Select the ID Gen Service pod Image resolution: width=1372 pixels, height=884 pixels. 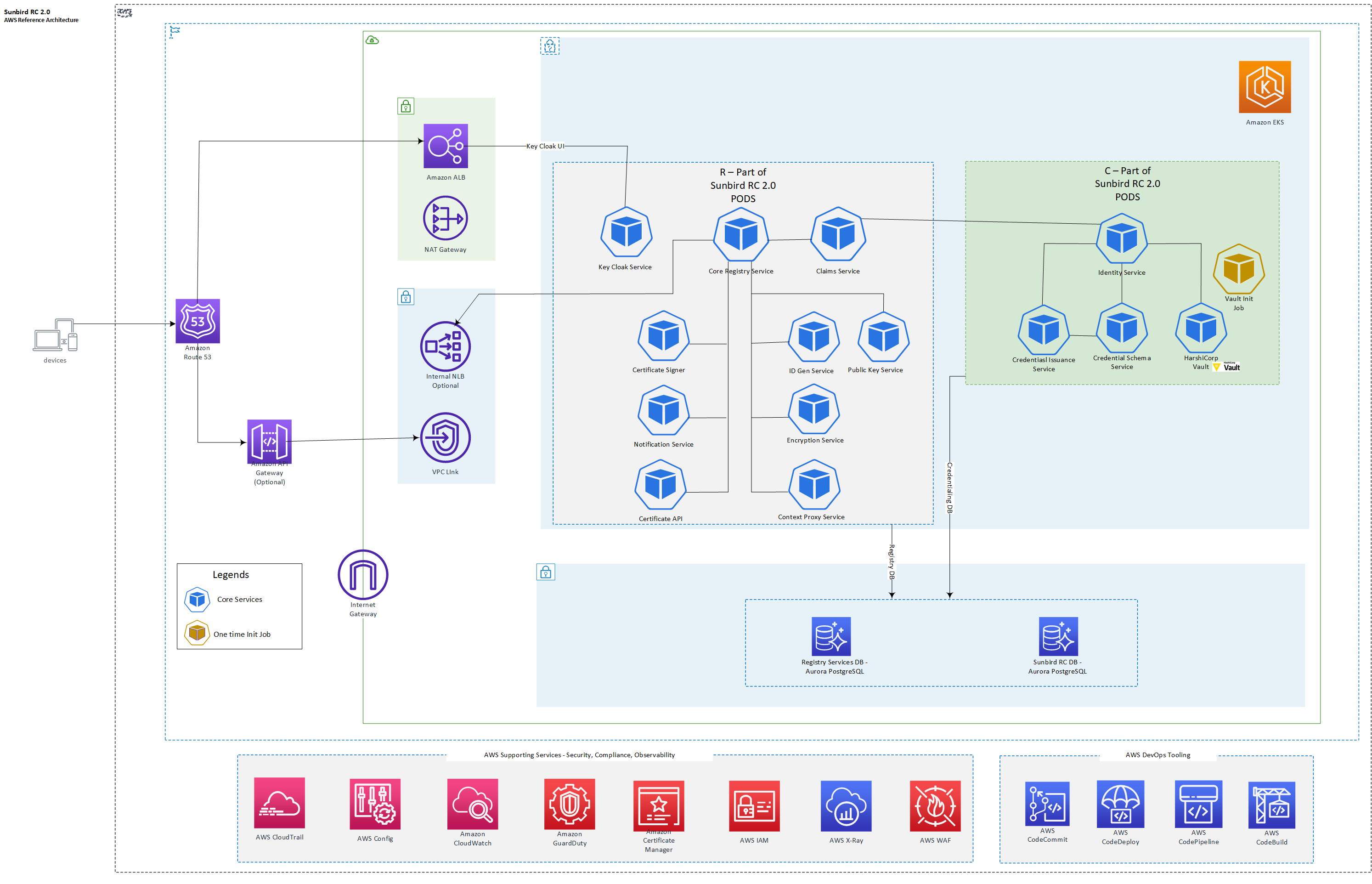click(x=813, y=338)
